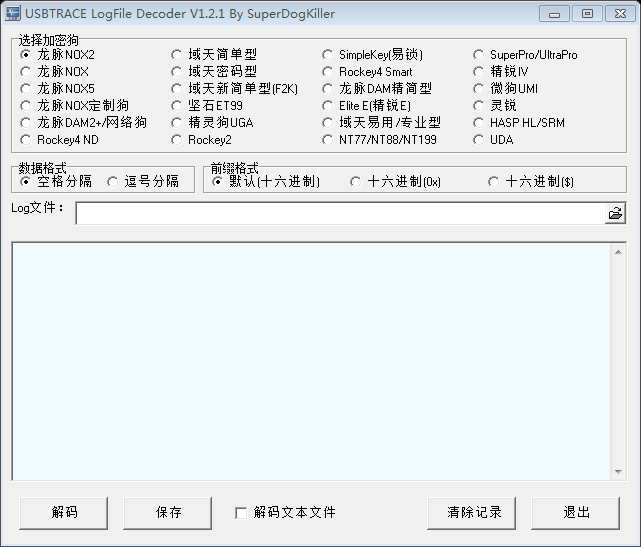Click the 保存 save button
Viewport: 641px width, 547px height.
coord(168,513)
